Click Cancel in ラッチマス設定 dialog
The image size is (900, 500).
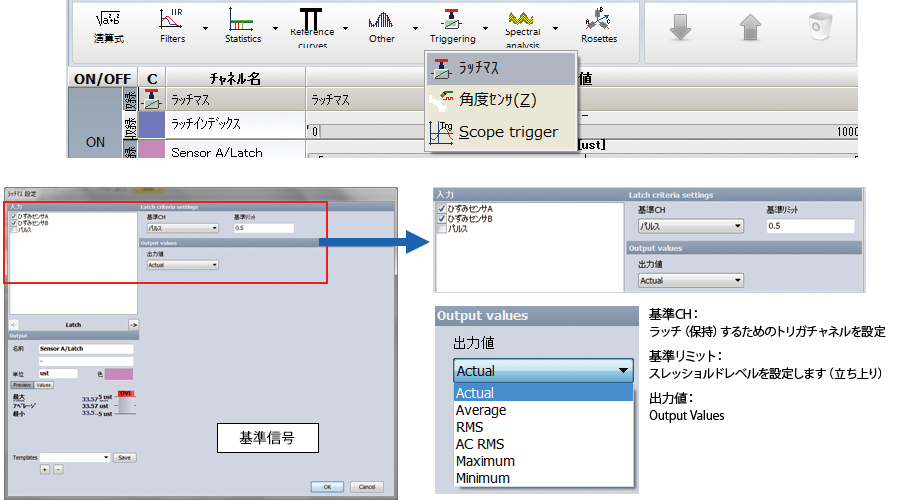point(367,487)
